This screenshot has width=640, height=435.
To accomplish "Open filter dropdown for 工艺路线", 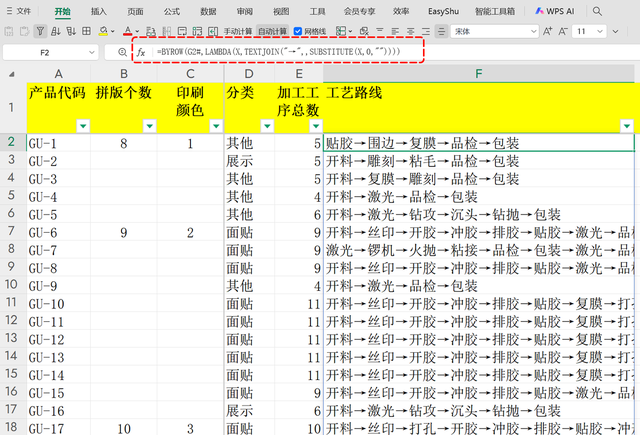I will (x=627, y=126).
